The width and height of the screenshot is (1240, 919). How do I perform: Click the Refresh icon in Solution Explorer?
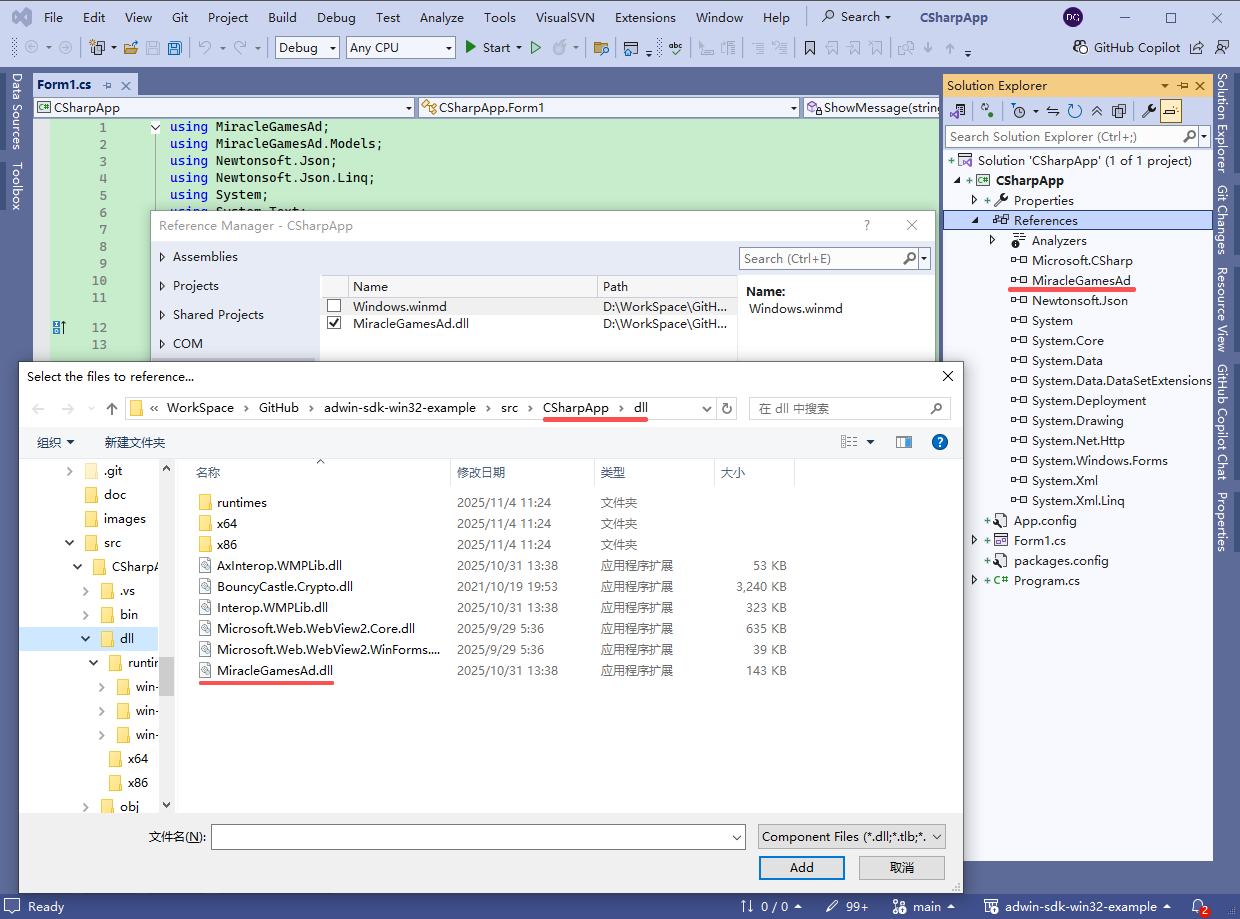point(1074,110)
